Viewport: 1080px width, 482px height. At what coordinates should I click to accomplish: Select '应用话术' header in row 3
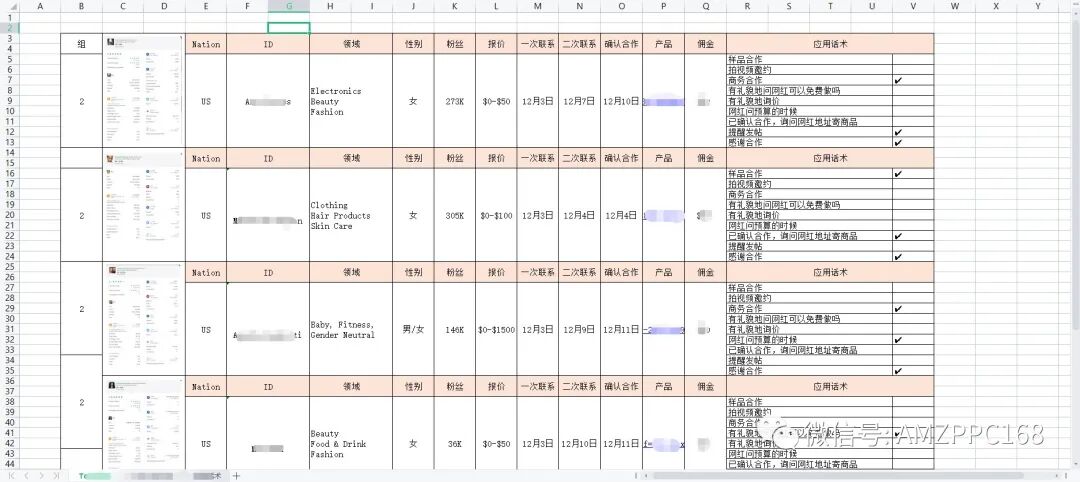coord(830,44)
